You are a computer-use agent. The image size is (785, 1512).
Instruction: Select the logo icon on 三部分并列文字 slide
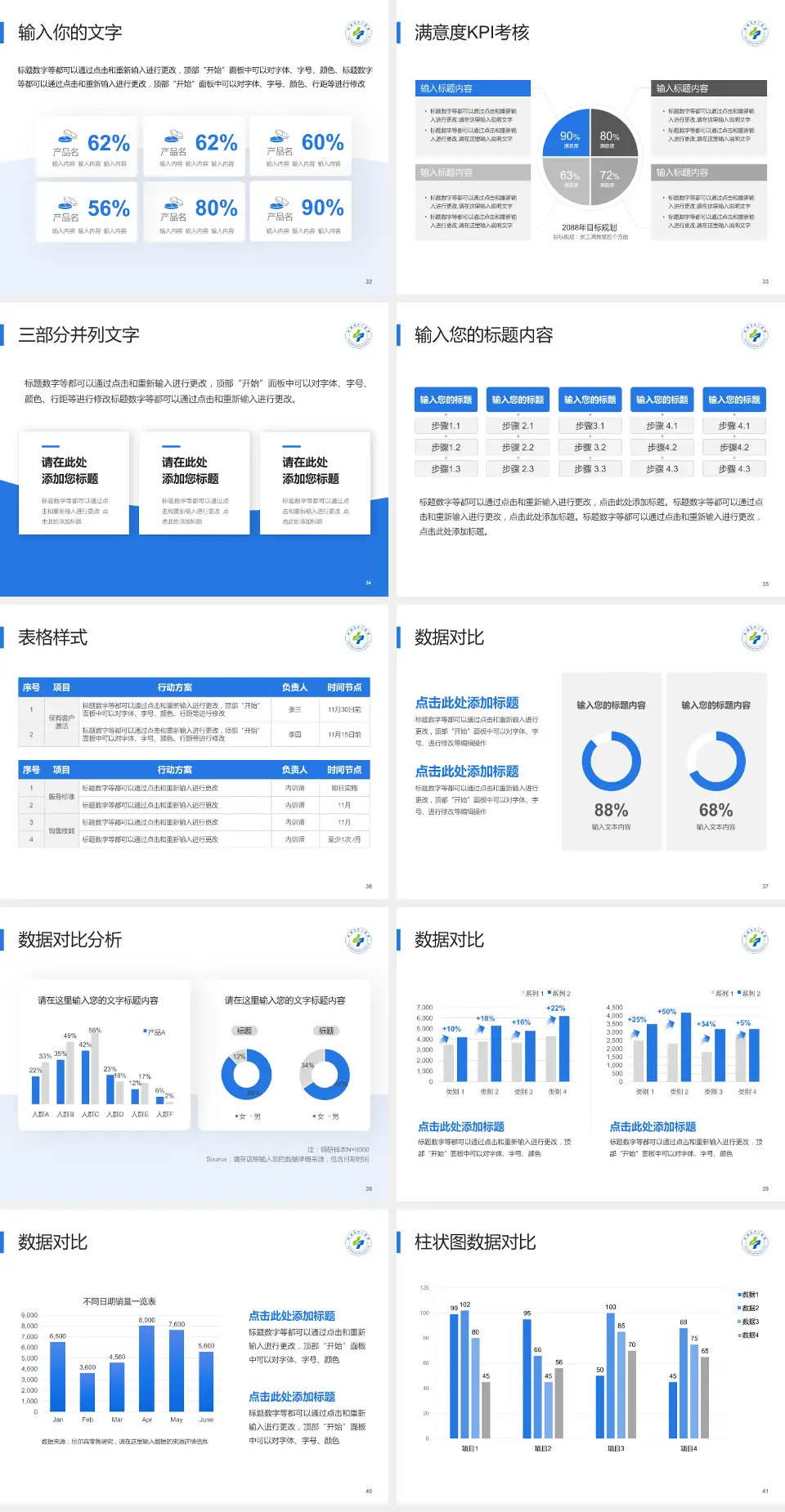[x=358, y=336]
